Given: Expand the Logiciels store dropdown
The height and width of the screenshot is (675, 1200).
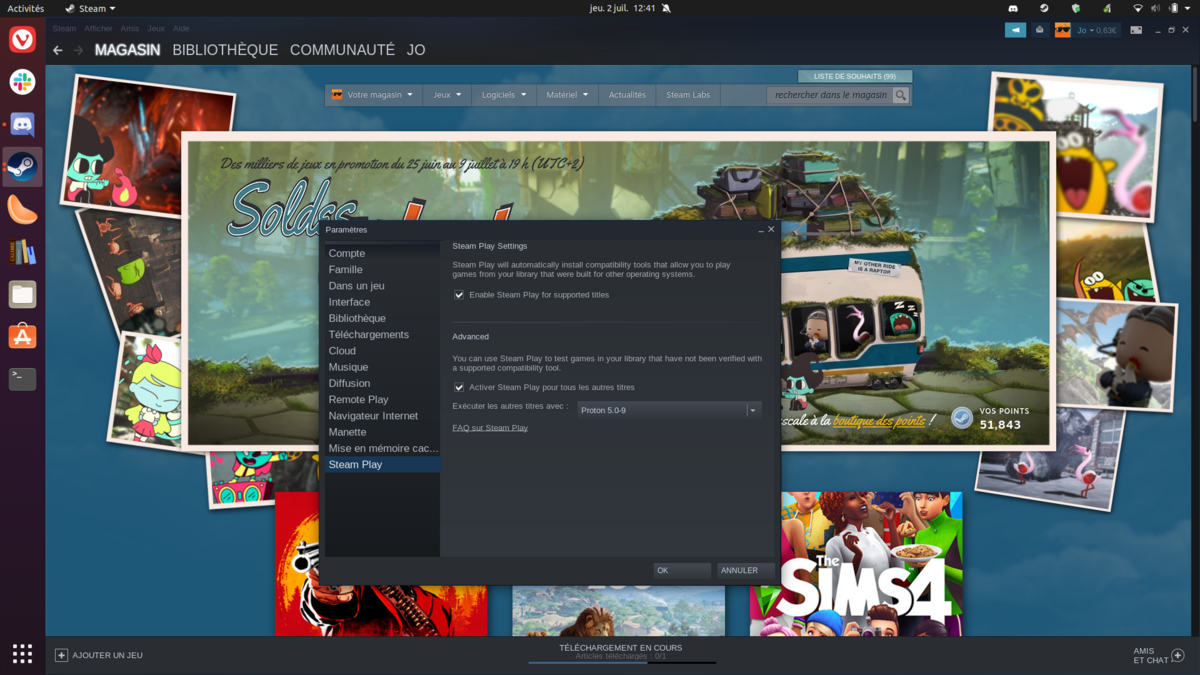Looking at the screenshot, I should point(504,95).
